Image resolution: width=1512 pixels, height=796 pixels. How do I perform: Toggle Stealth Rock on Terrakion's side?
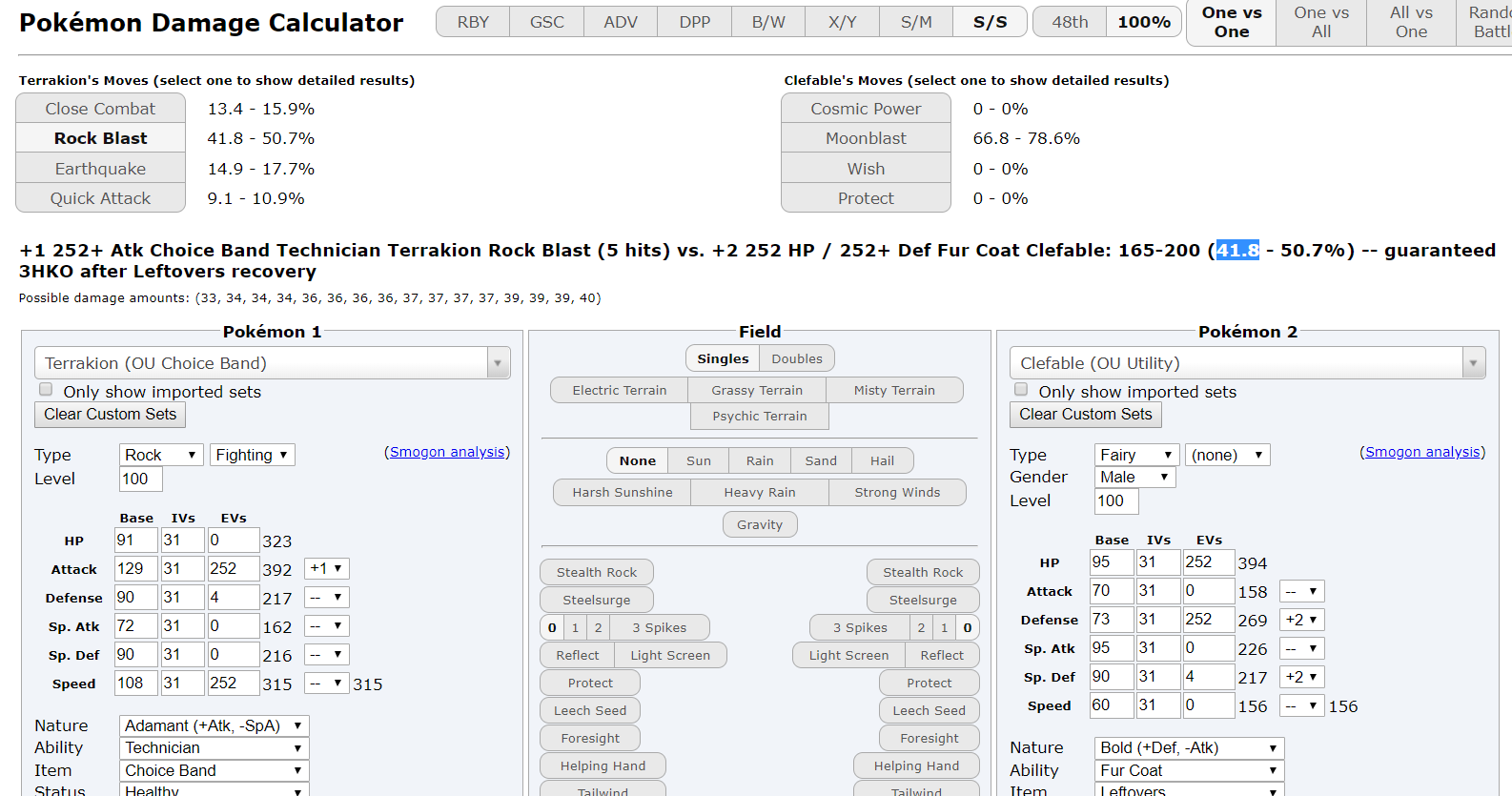pos(597,572)
